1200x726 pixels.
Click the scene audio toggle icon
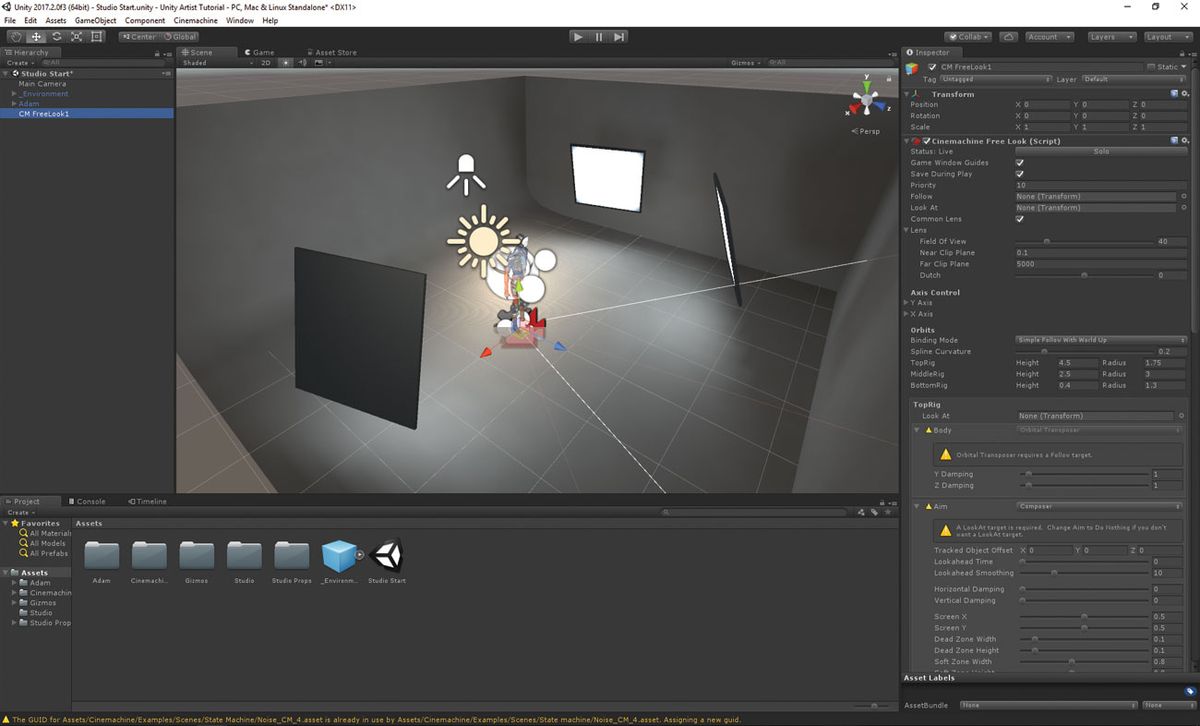[303, 62]
